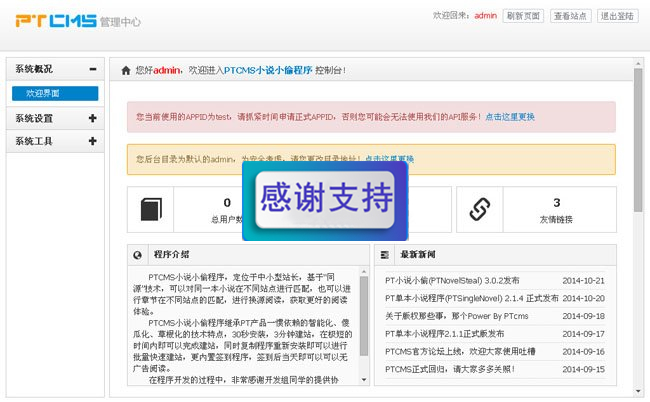Expand the 系统设置 section plus icon
This screenshot has height=402, width=650.
tap(92, 118)
